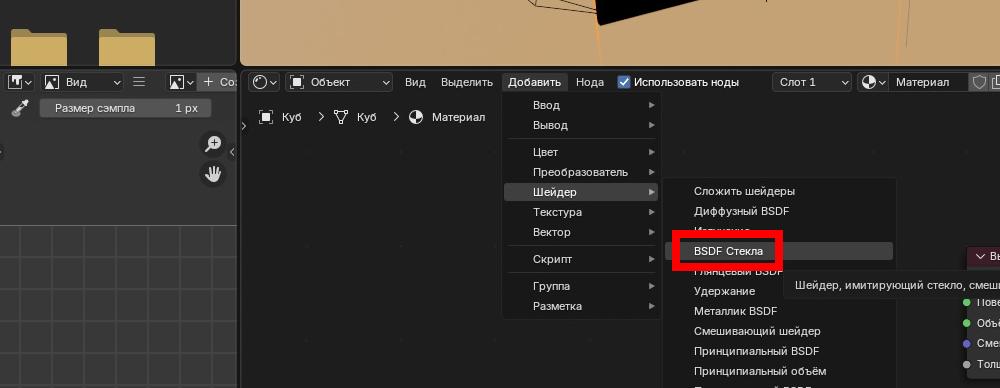Open the Ввод submenu
The width and height of the screenshot is (1000, 388).
tap(581, 105)
